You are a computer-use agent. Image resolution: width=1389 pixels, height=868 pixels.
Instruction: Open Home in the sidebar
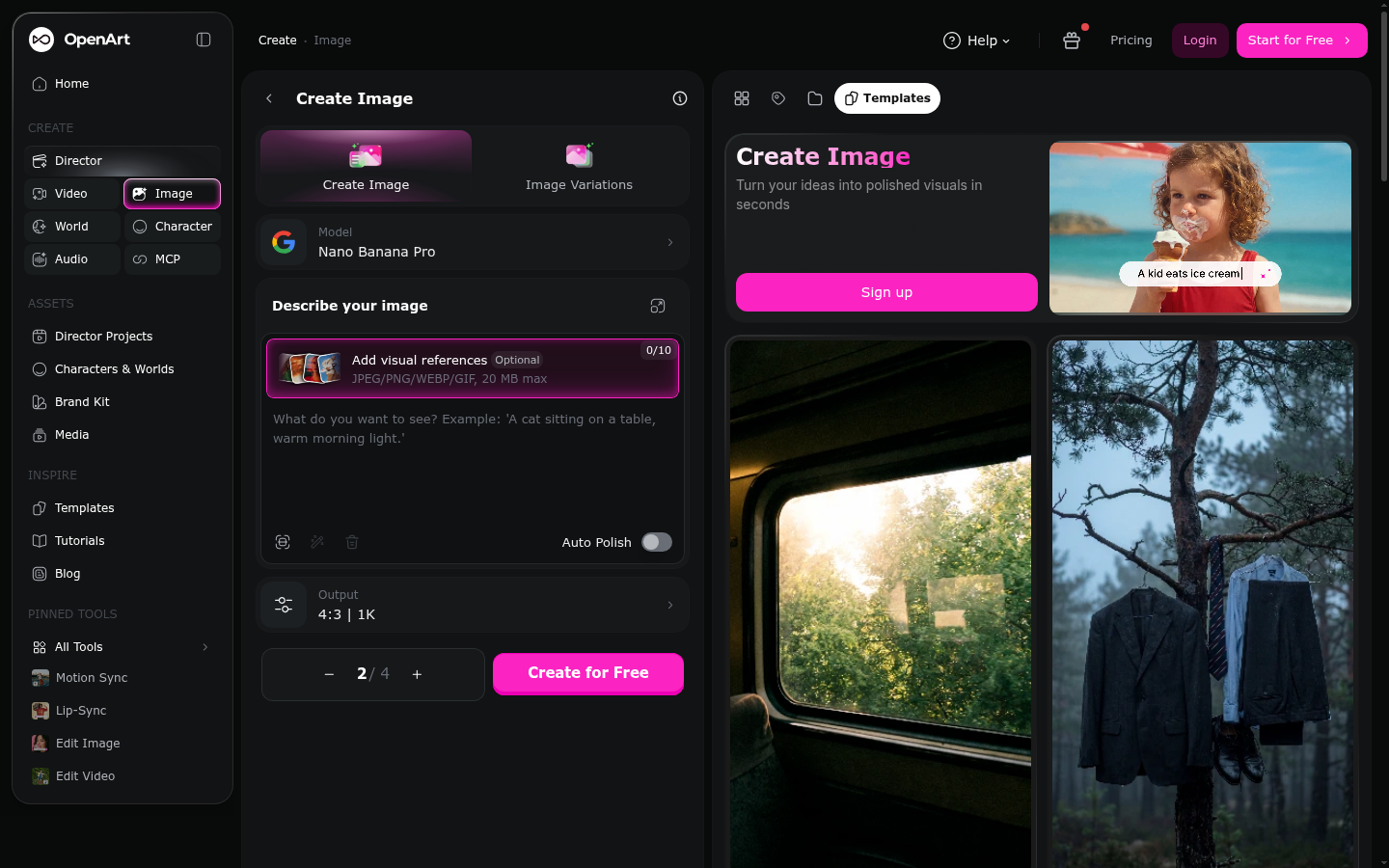click(x=123, y=84)
